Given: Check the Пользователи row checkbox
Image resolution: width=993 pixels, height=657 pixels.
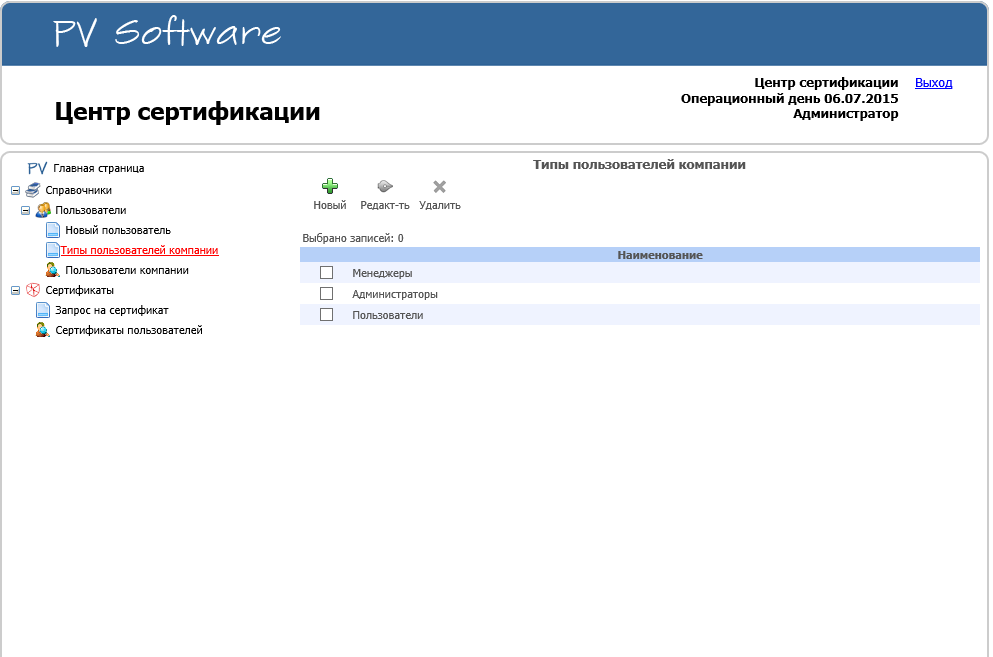Looking at the screenshot, I should (327, 314).
